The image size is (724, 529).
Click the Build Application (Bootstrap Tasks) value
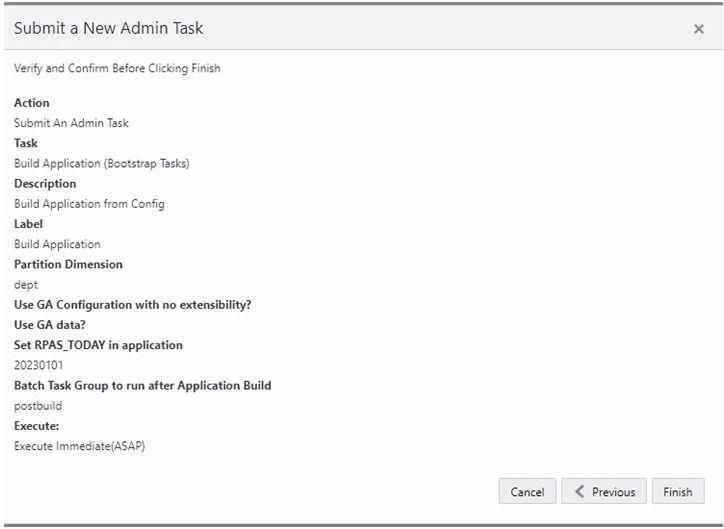(101, 163)
